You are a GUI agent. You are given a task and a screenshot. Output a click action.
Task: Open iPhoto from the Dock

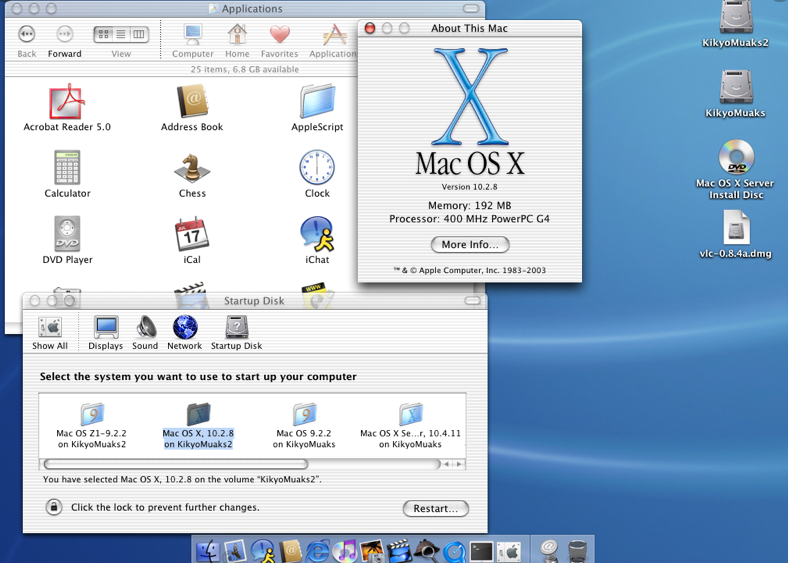(x=372, y=550)
